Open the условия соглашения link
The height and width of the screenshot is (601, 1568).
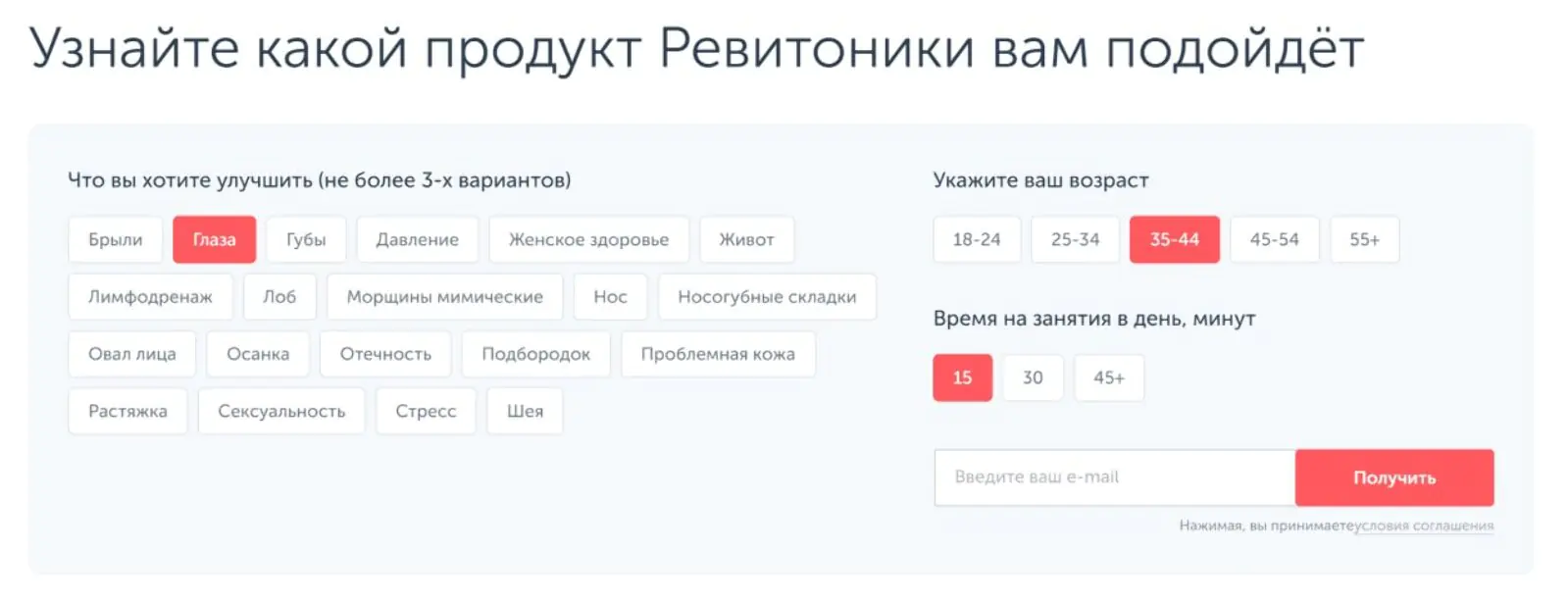[1425, 526]
